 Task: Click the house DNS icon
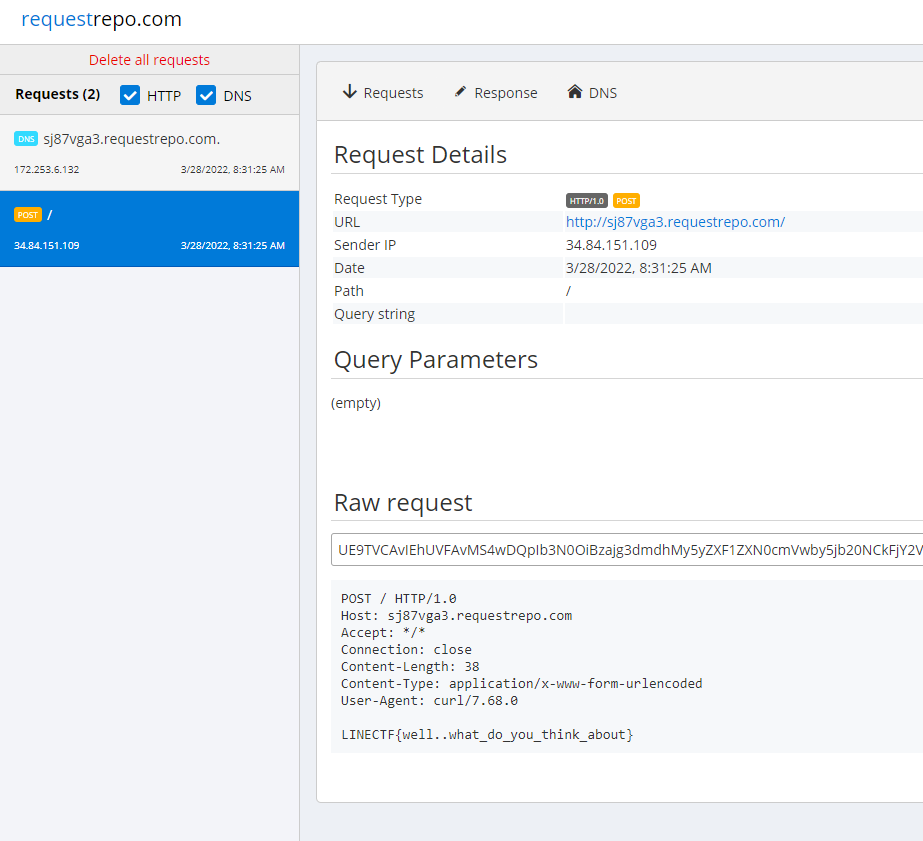click(575, 92)
